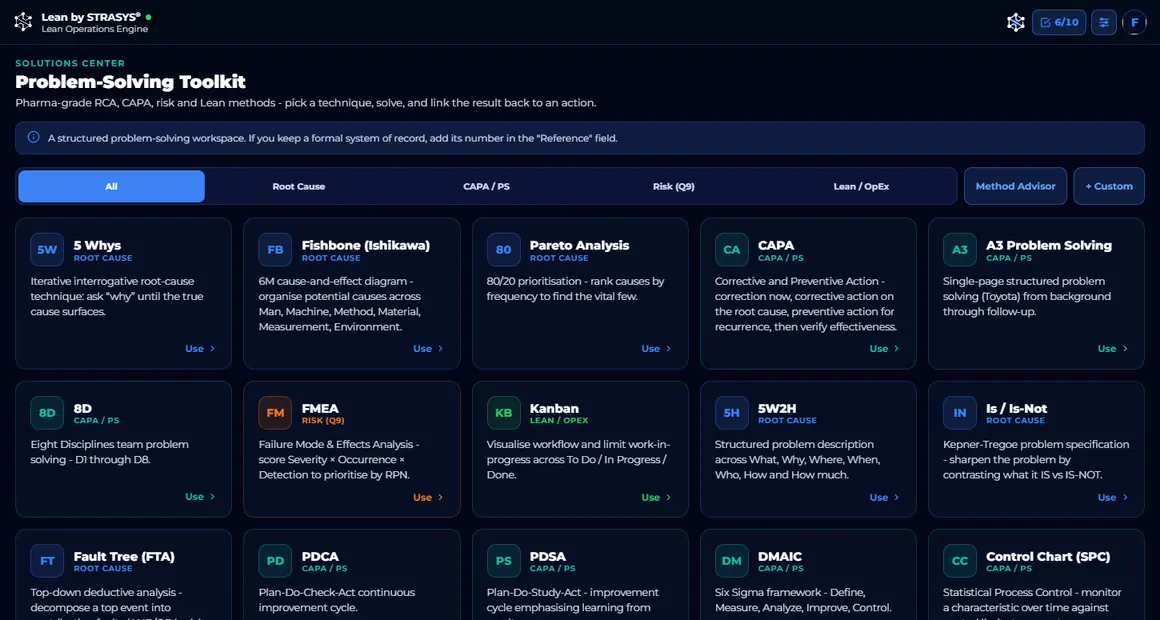Click the + Custom button
This screenshot has height=620, width=1160.
coord(1109,186)
